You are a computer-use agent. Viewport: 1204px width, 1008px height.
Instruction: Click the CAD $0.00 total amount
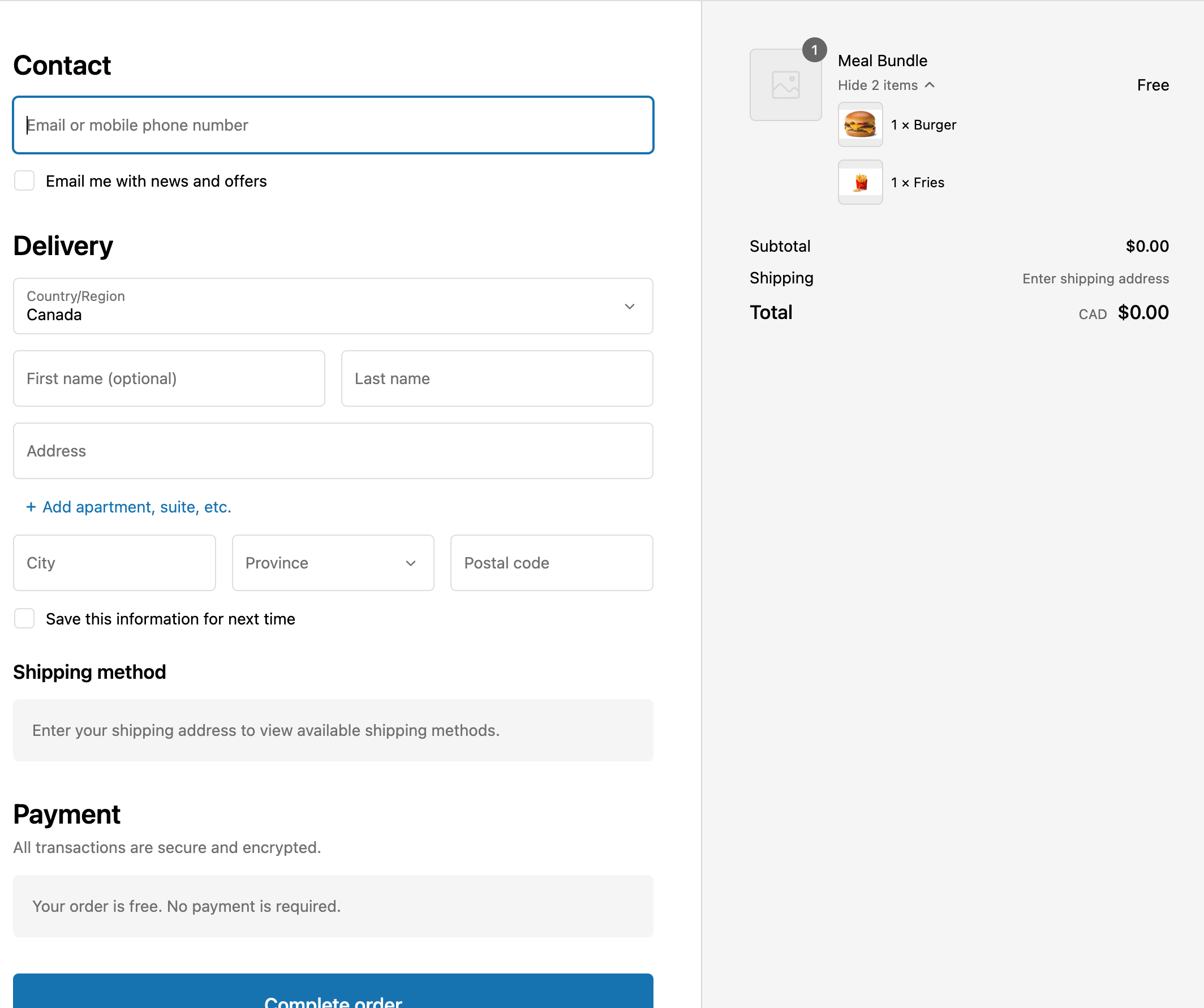point(1124,313)
